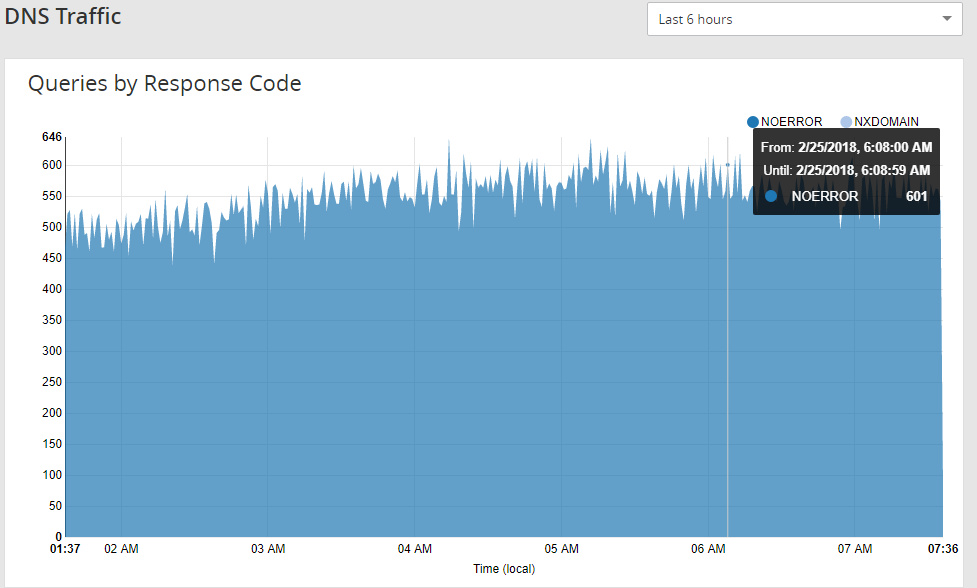Viewport: 977px width, 588px height.
Task: Click the "06 AM" x-axis tick label
Action: pyautogui.click(x=708, y=549)
